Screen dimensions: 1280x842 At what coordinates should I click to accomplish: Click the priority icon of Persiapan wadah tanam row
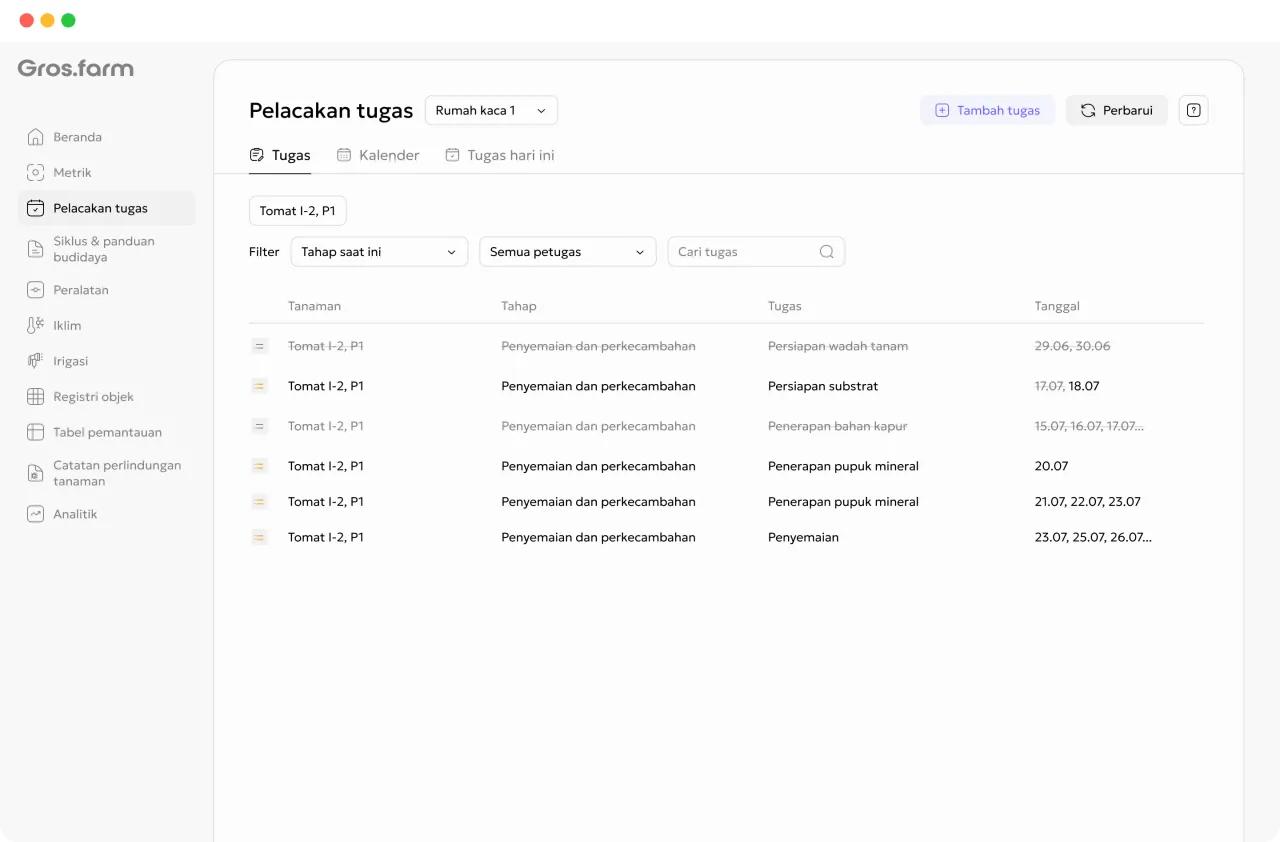pos(259,346)
